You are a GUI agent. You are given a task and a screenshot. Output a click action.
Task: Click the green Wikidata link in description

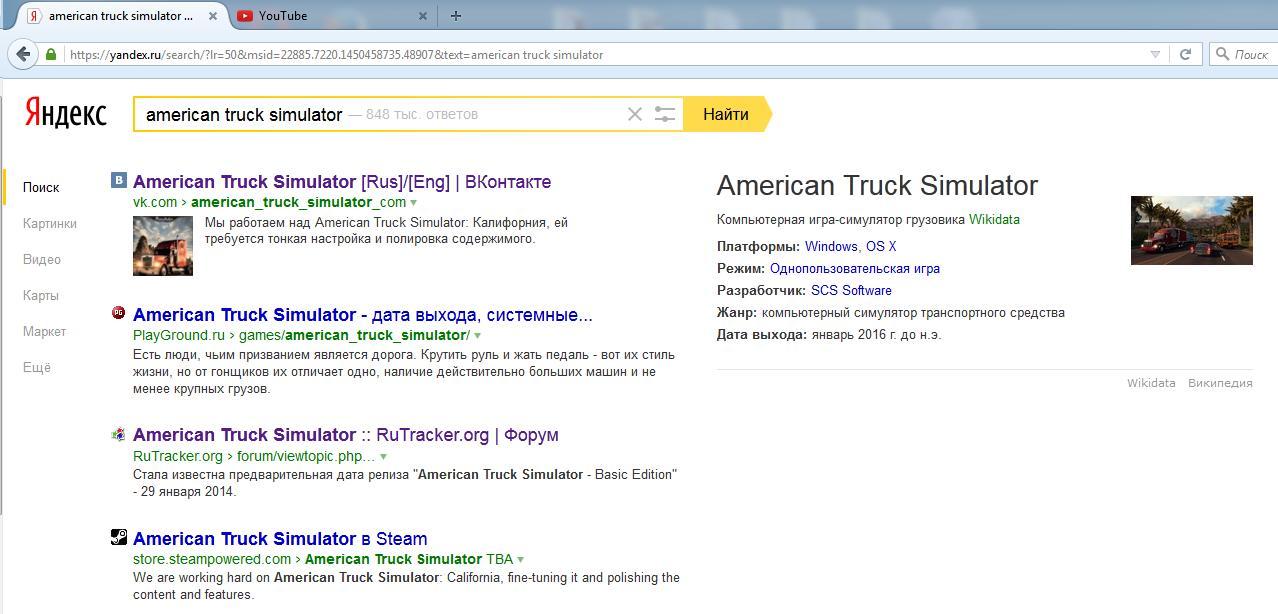(994, 219)
